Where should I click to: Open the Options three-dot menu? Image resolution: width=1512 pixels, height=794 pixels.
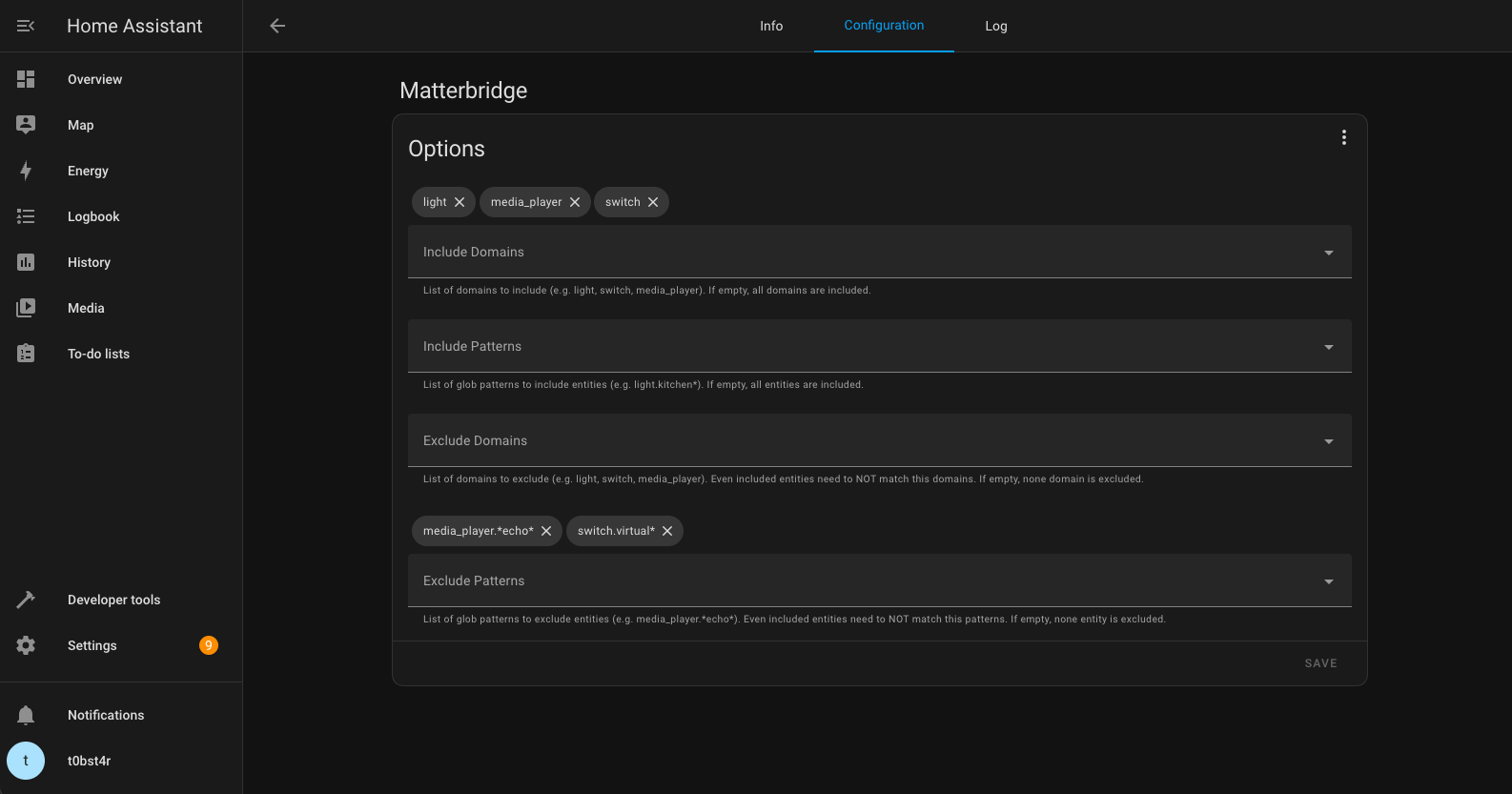(1344, 137)
